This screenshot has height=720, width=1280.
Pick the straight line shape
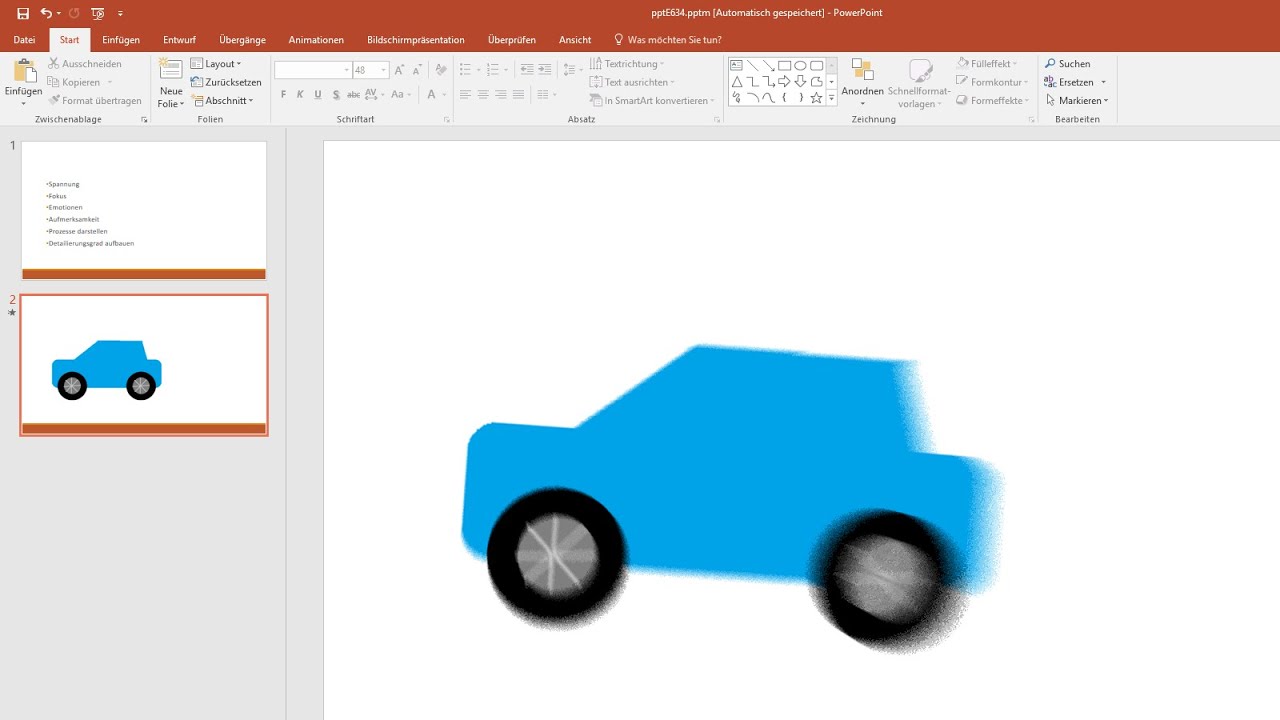752,65
